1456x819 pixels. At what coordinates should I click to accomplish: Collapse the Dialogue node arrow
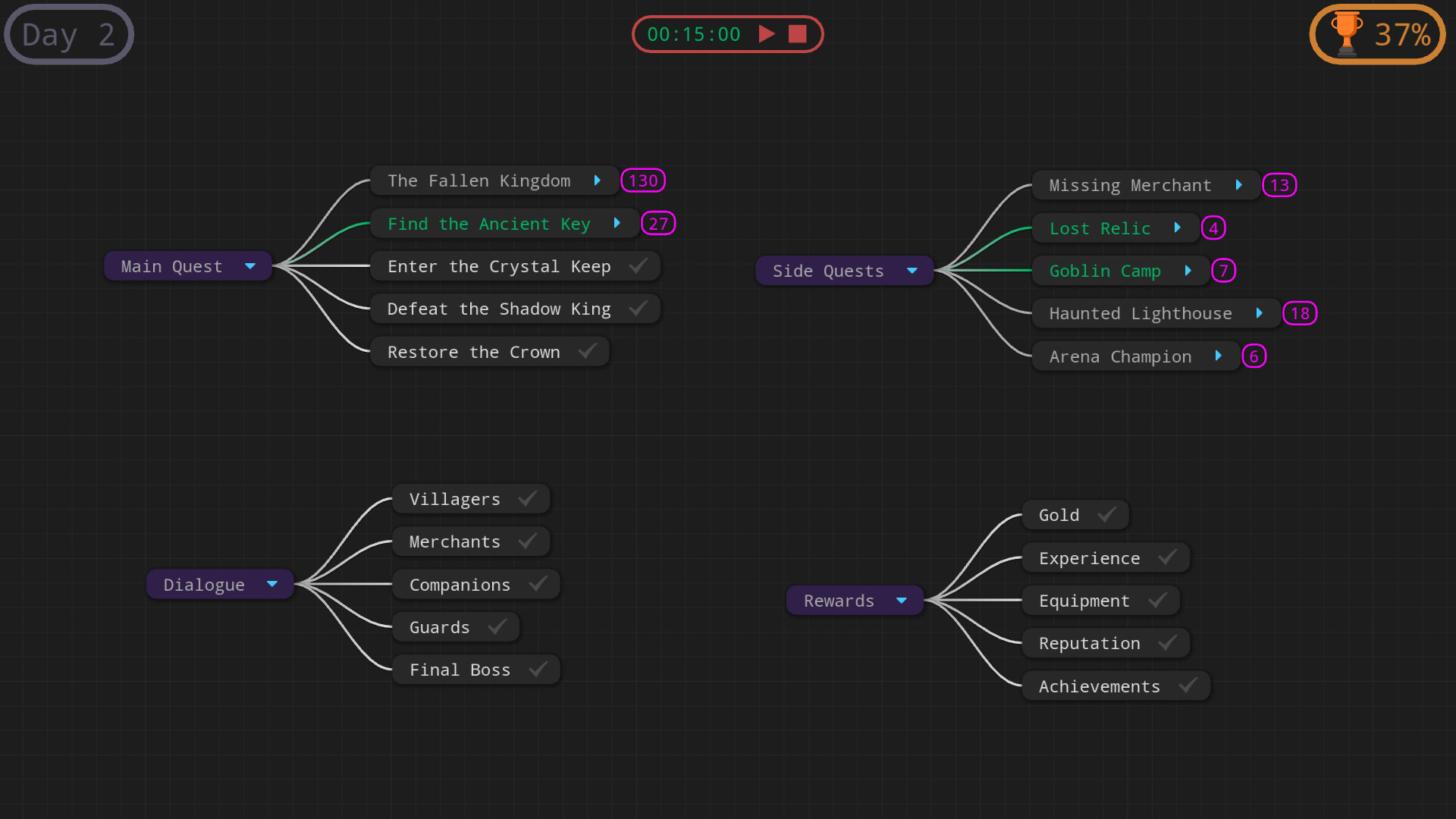[x=272, y=584]
